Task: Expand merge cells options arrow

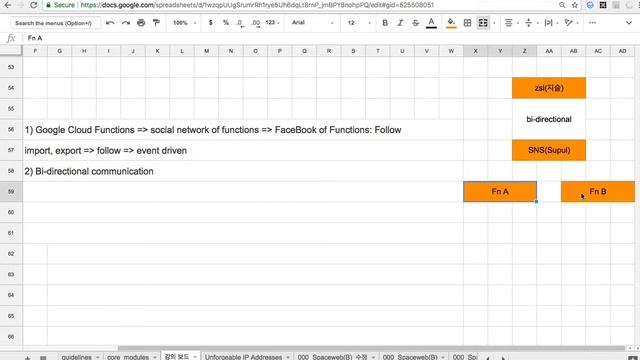Action: point(494,23)
